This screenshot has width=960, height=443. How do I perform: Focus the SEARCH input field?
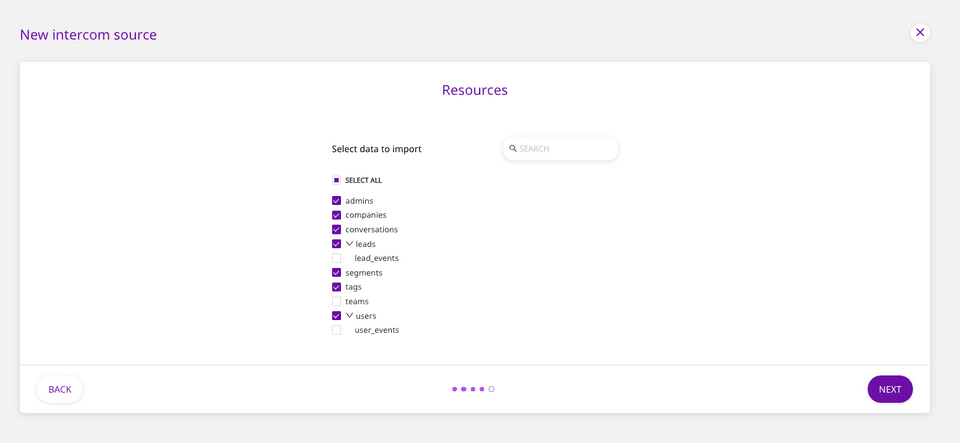560,149
